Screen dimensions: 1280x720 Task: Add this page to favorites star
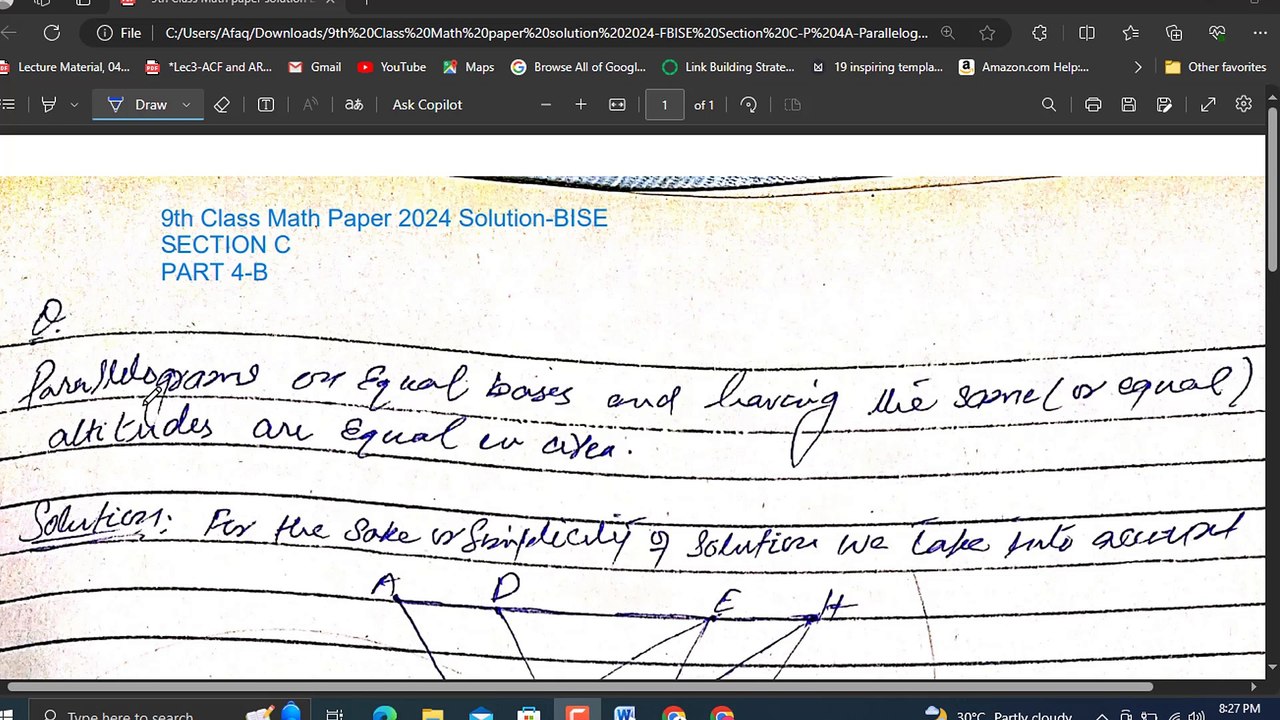[987, 33]
